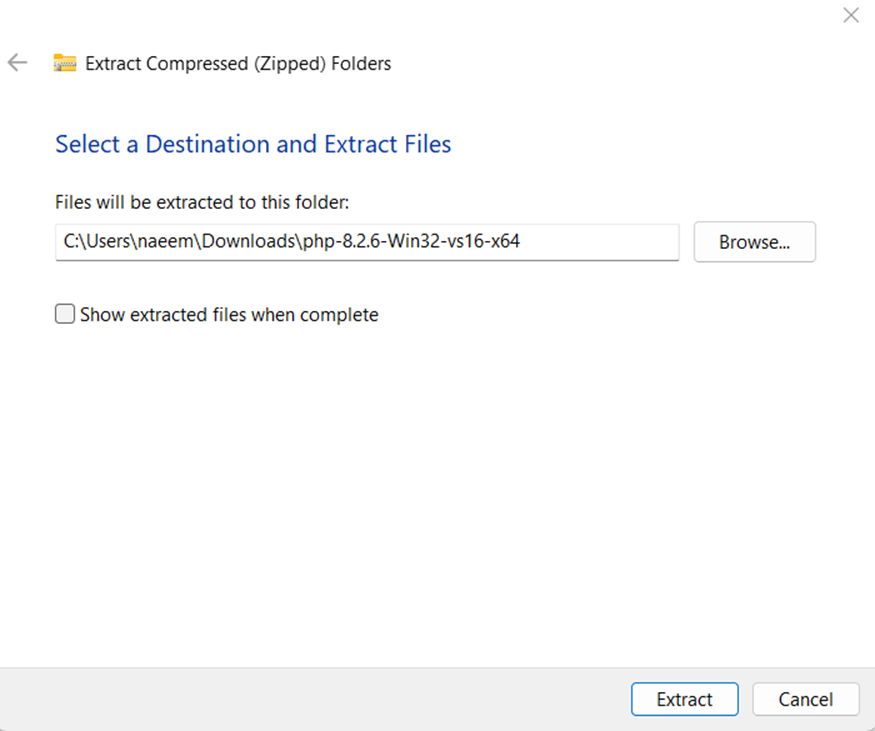Click the zipped folder icon in title

click(x=65, y=63)
